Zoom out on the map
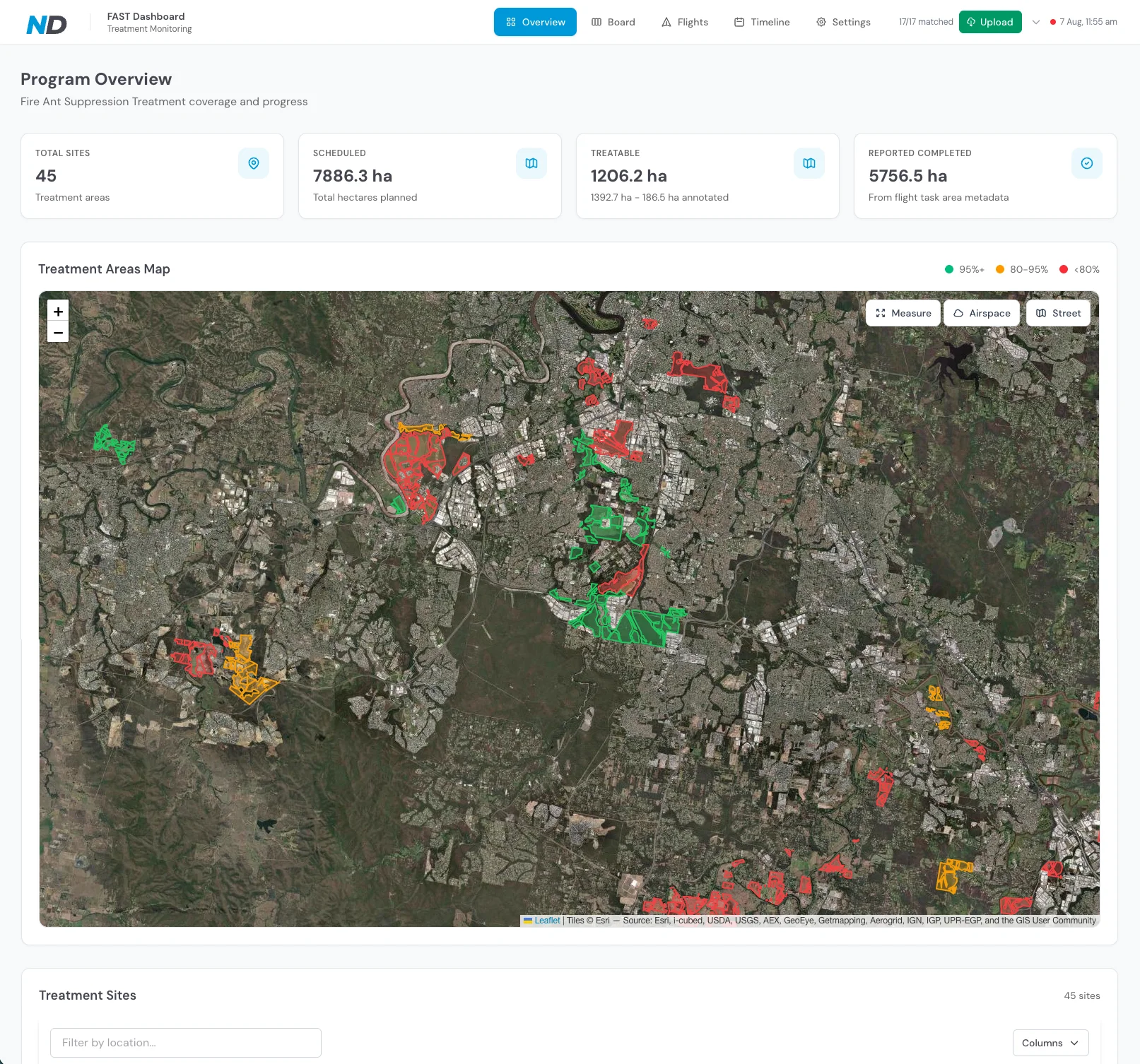This screenshot has width=1140, height=1064. click(x=58, y=332)
